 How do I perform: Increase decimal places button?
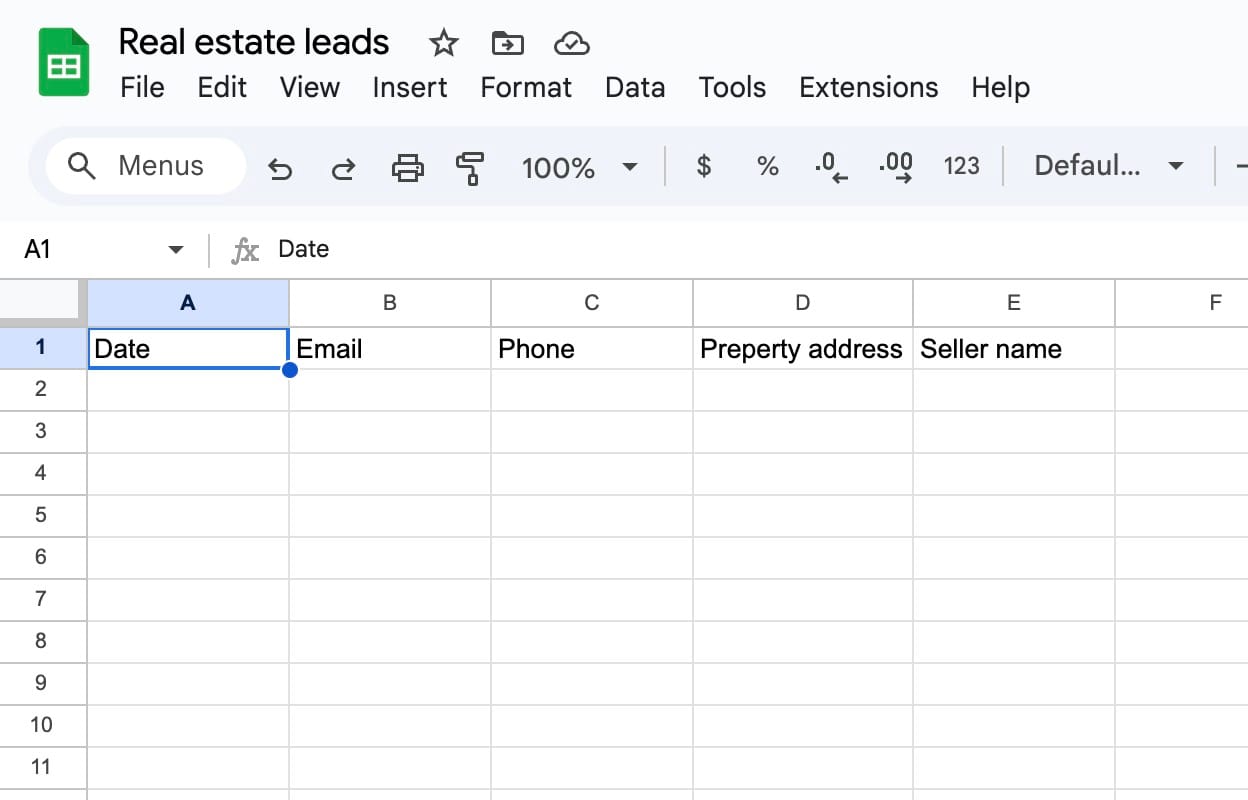(895, 167)
